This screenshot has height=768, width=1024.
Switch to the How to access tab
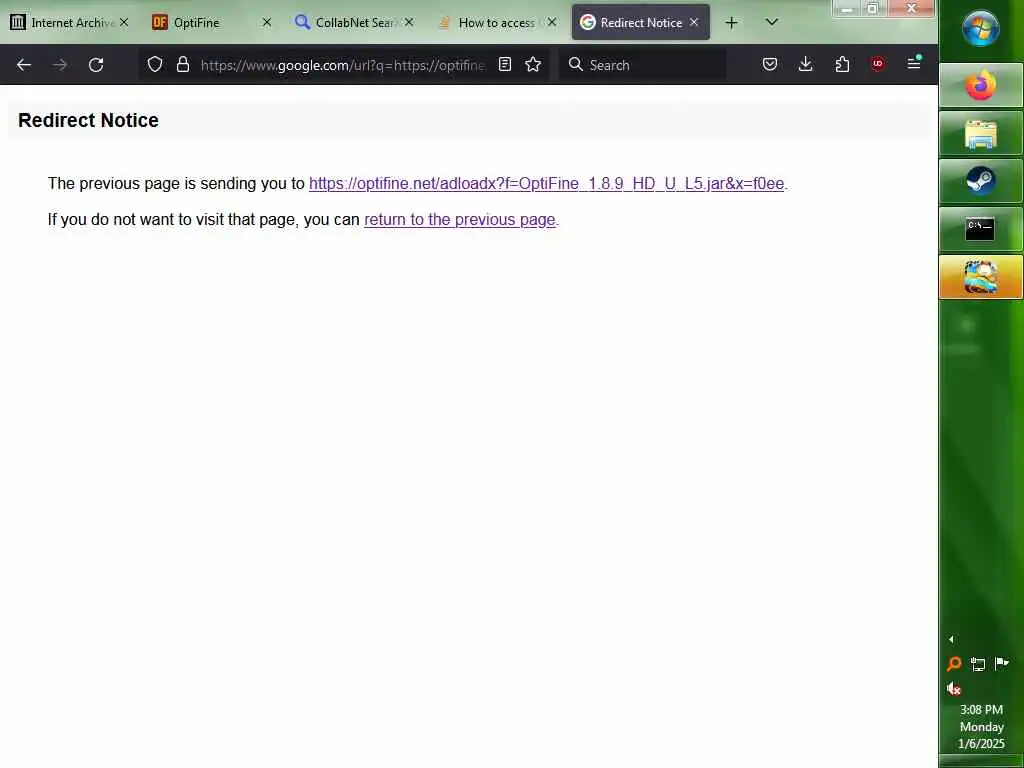[x=497, y=23]
